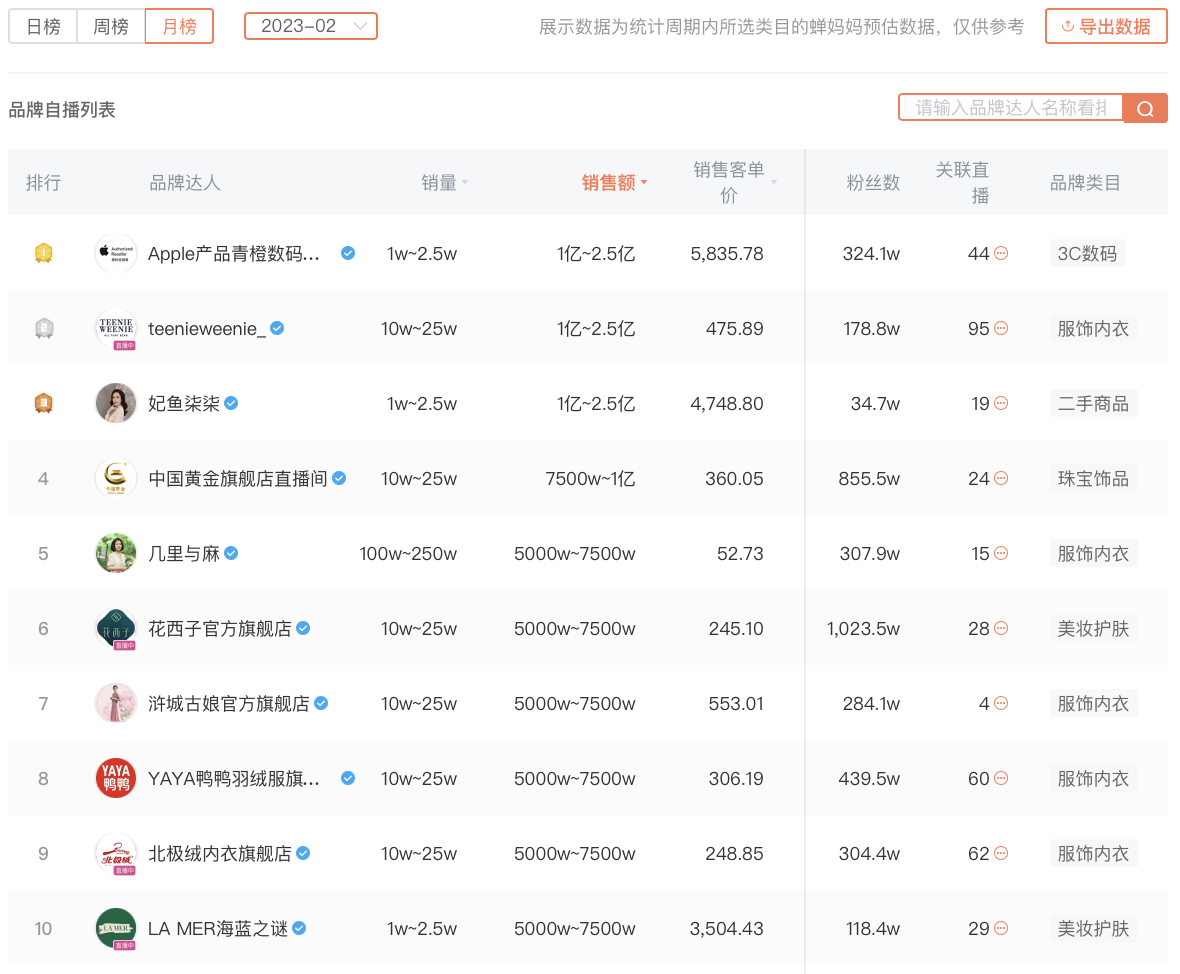Open 几里与麻 brand name link
Screen dimensions: 1180x974
click(x=184, y=554)
